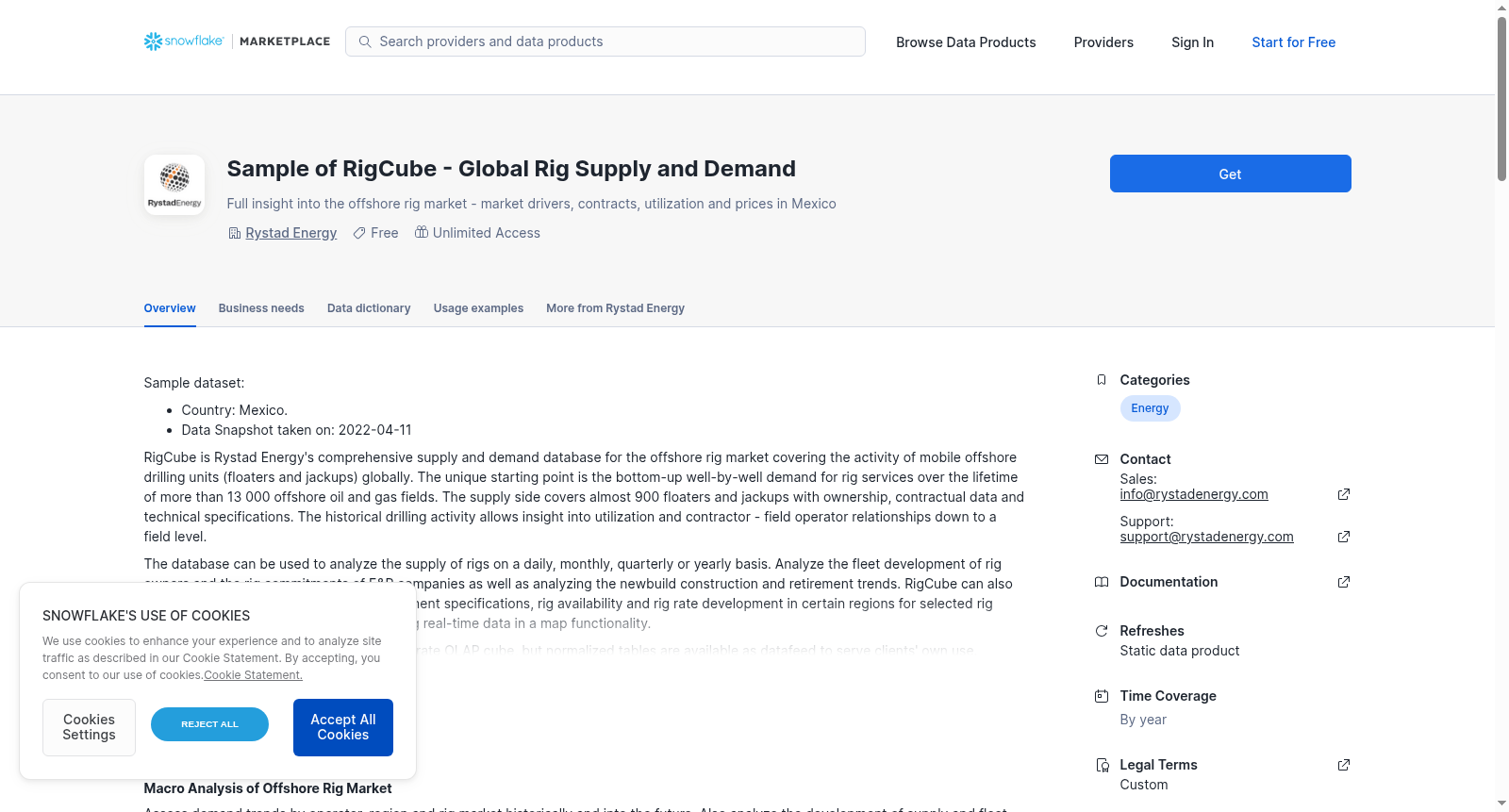The image size is (1509, 812).
Task: Open the Usage examples tab
Action: 478,308
